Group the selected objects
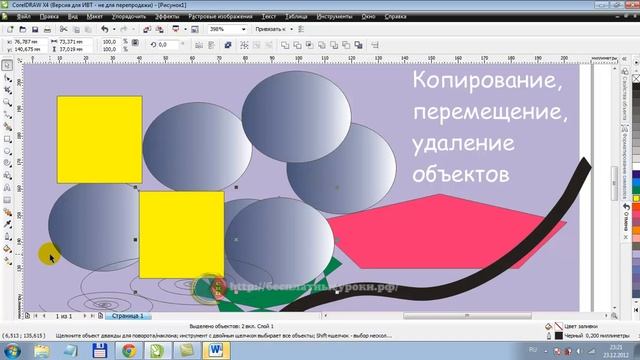Screen dimensions: 640x360 pyautogui.click(x=244, y=45)
